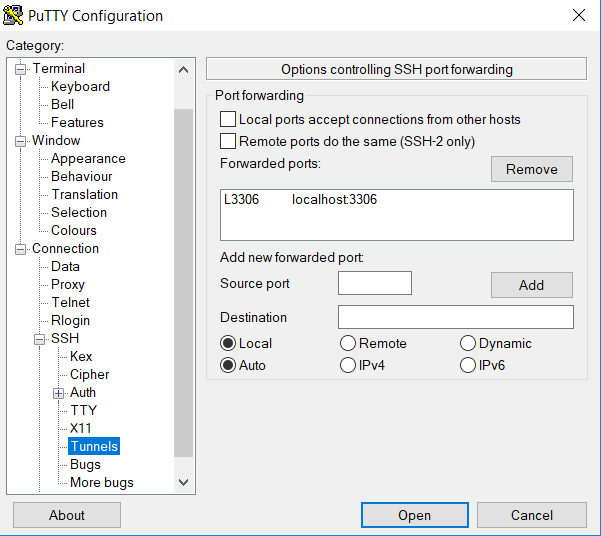Click Open to start the session
This screenshot has height=536, width=601.
pyautogui.click(x=415, y=515)
